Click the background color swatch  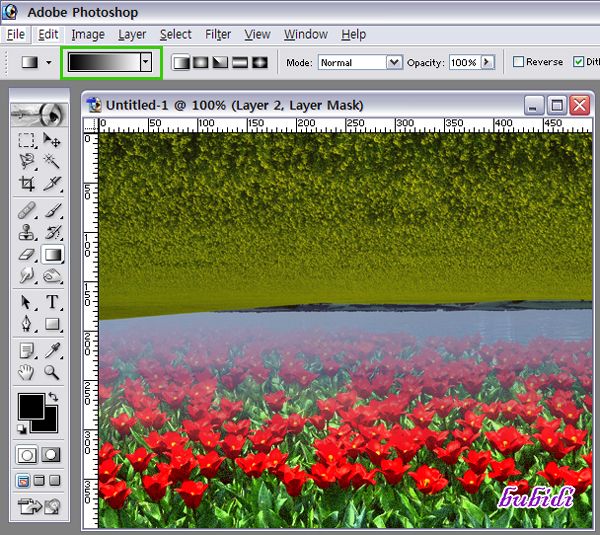[x=49, y=424]
